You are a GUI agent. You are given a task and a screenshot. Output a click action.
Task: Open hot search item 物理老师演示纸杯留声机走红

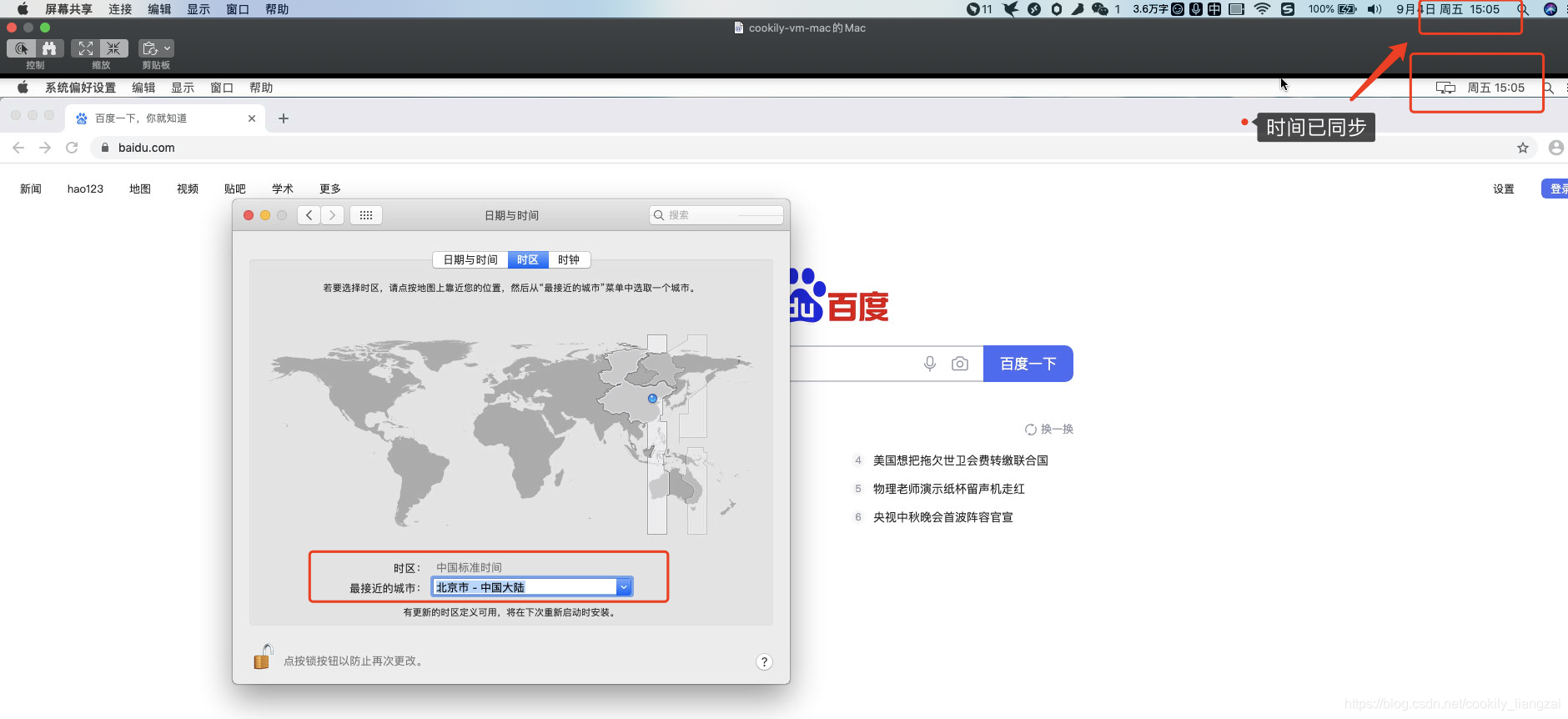click(949, 489)
